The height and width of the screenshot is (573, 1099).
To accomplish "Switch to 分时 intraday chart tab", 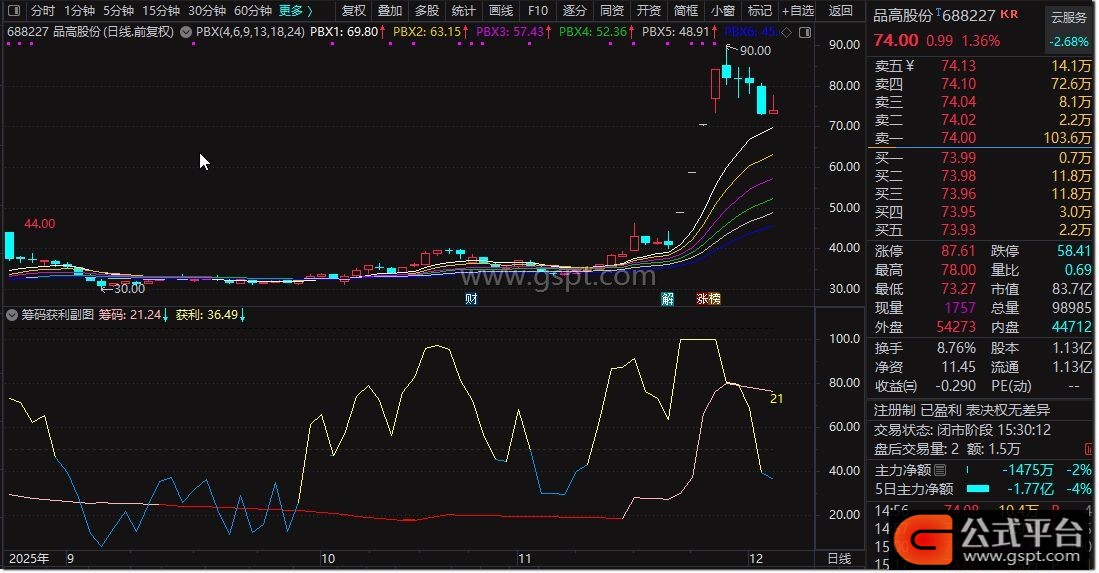I will pos(42,11).
